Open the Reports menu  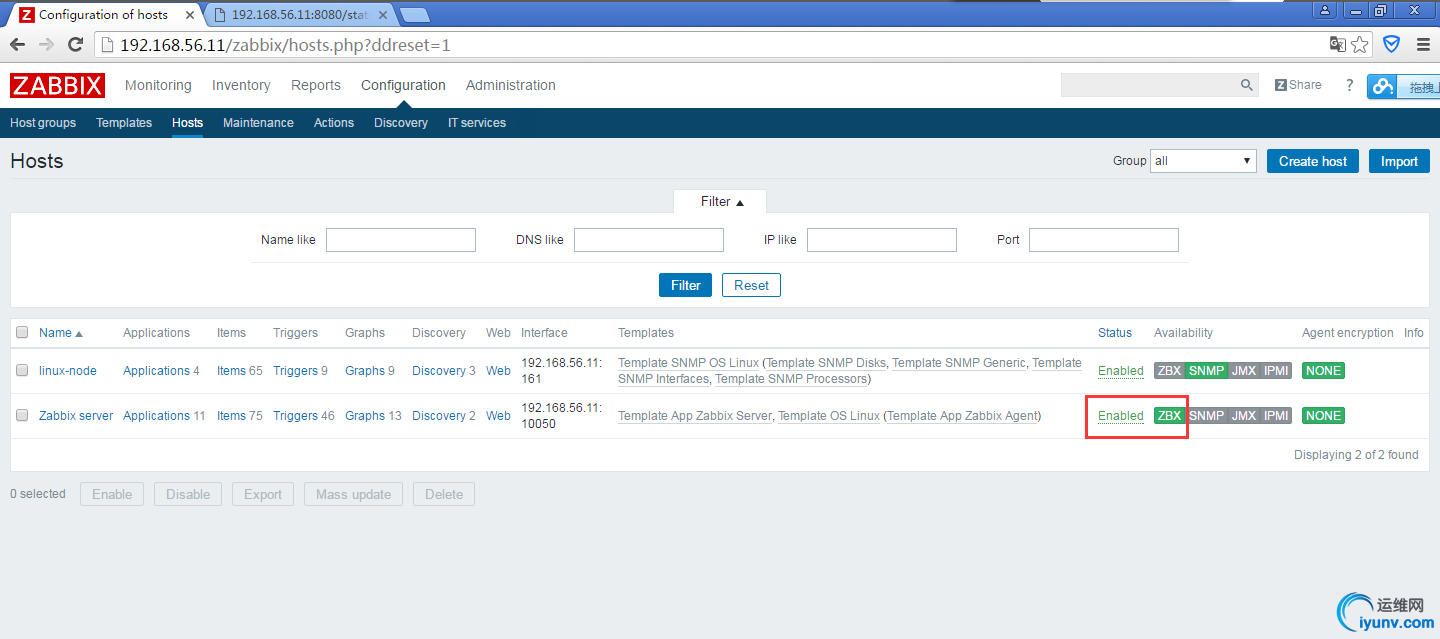[316, 85]
